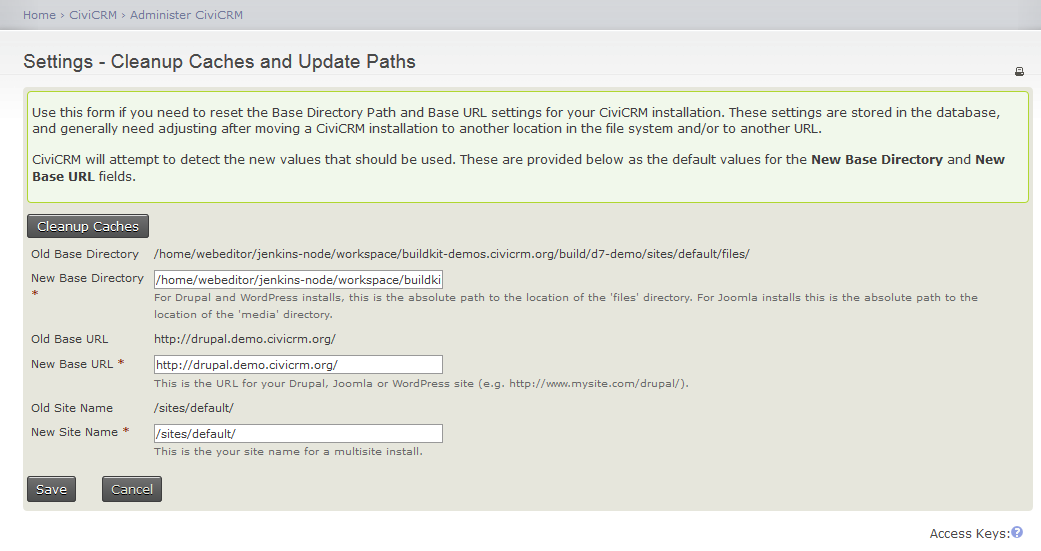Navigate to Administer CiviCRM breadcrumb
This screenshot has height=551, width=1041.
pos(187,15)
